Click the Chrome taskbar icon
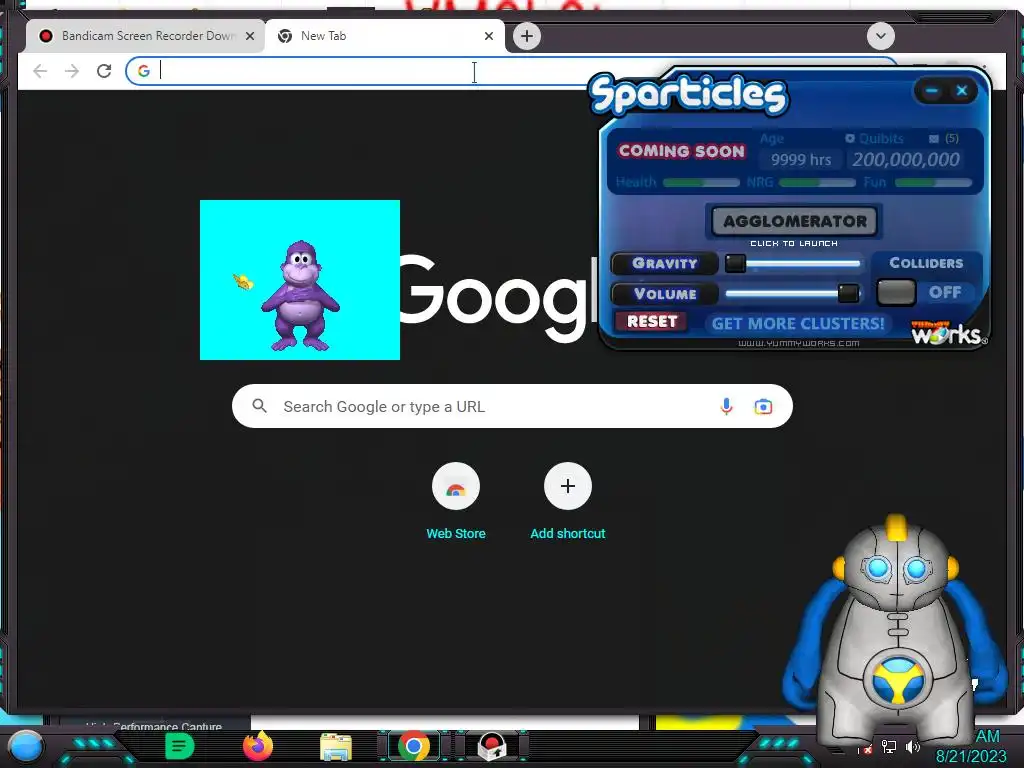 (413, 746)
